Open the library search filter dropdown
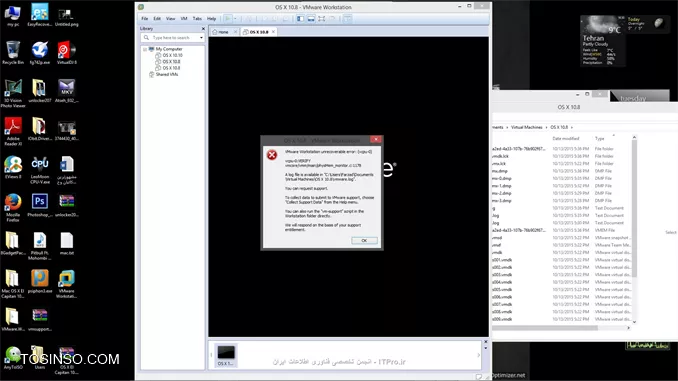The height and width of the screenshot is (381, 678). click(201, 38)
